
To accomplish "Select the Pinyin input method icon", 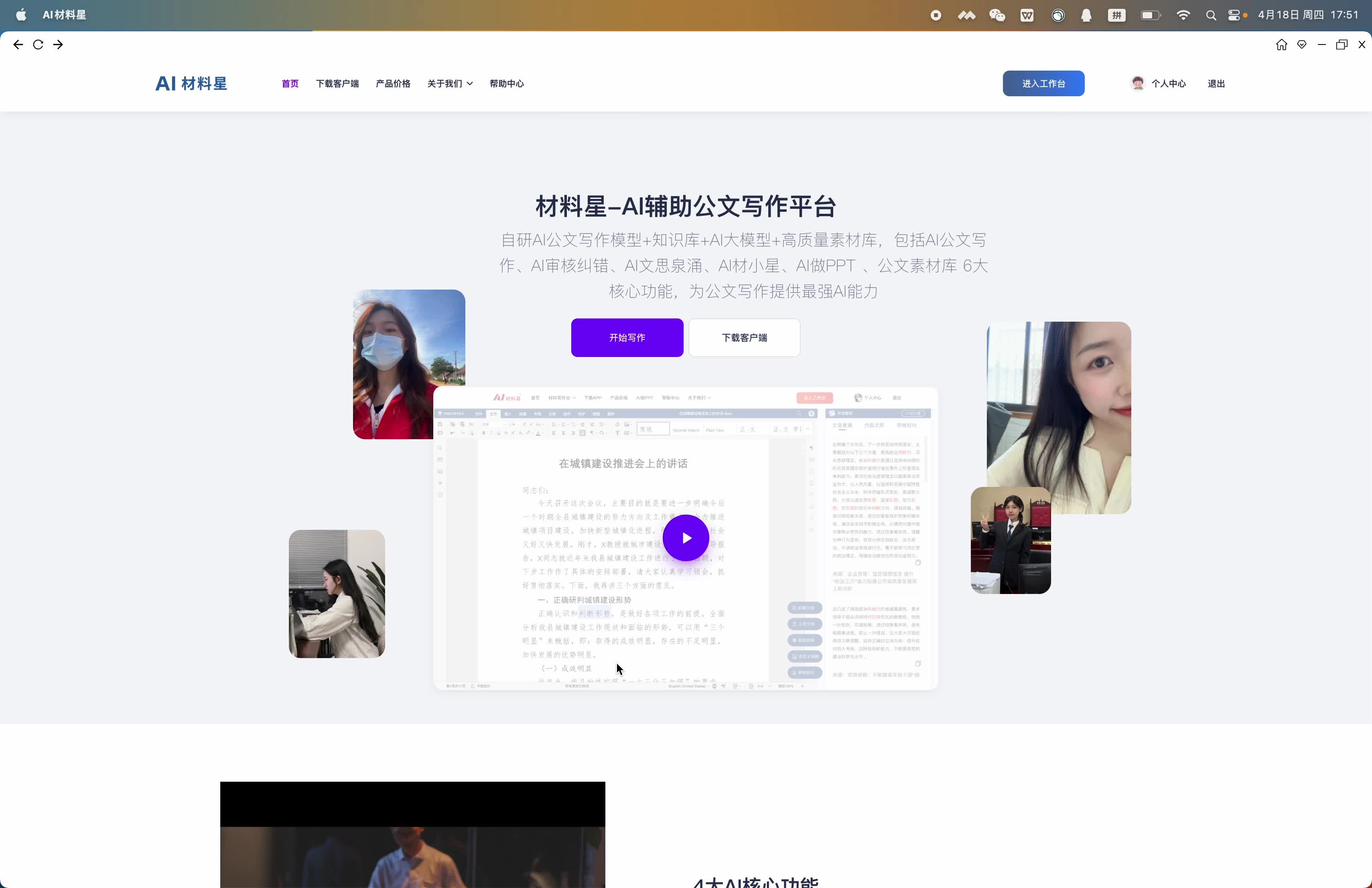I will (x=1116, y=15).
